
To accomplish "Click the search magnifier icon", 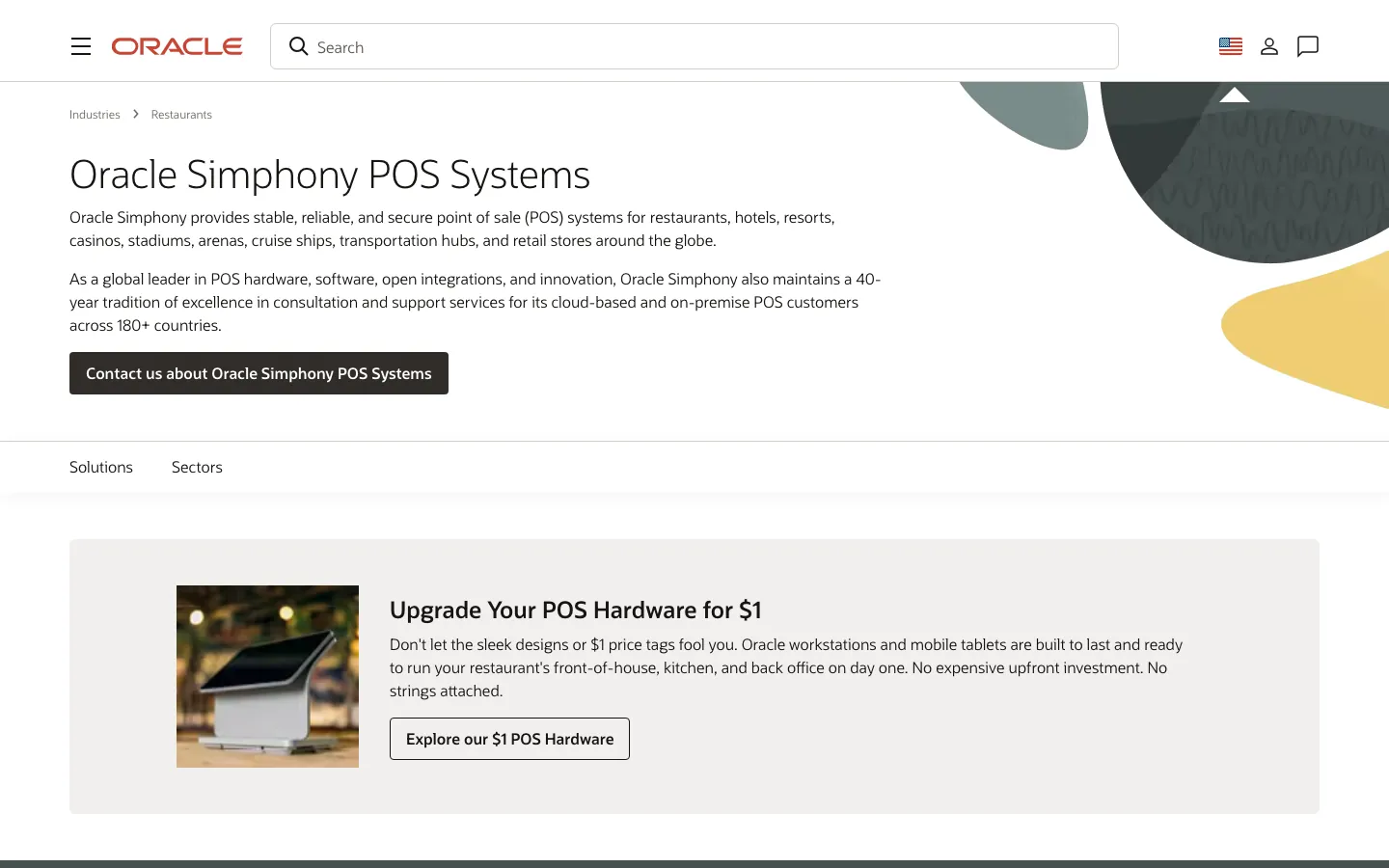I will pos(299,46).
